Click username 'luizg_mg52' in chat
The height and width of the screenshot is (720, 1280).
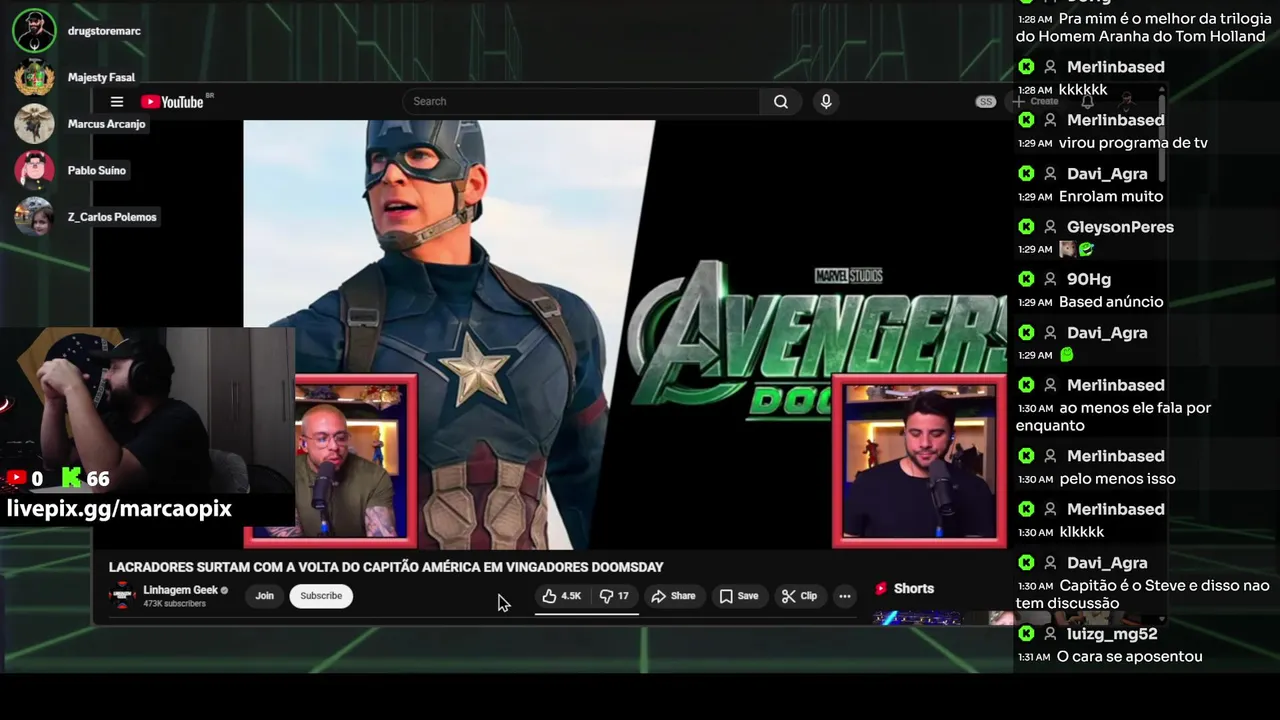[1112, 634]
